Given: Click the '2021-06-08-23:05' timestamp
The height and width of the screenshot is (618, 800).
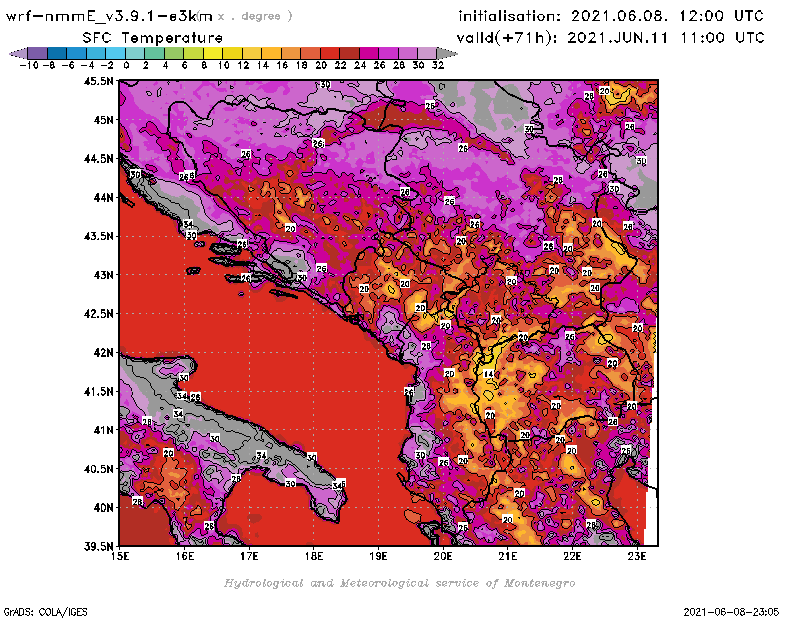Looking at the screenshot, I should (731, 612).
